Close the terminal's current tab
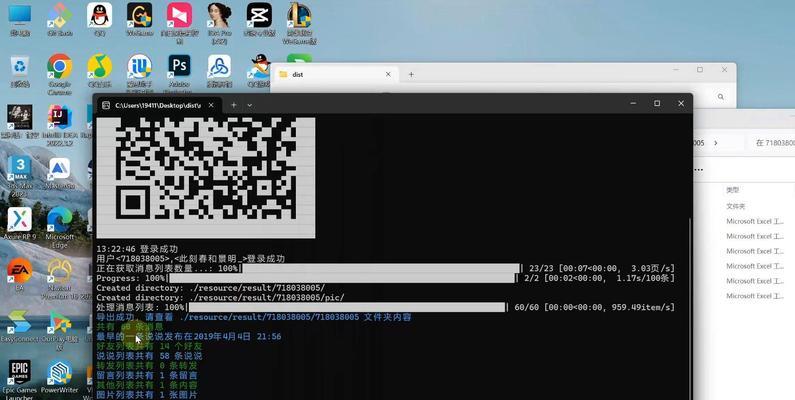The height and width of the screenshot is (400, 795). [x=211, y=105]
